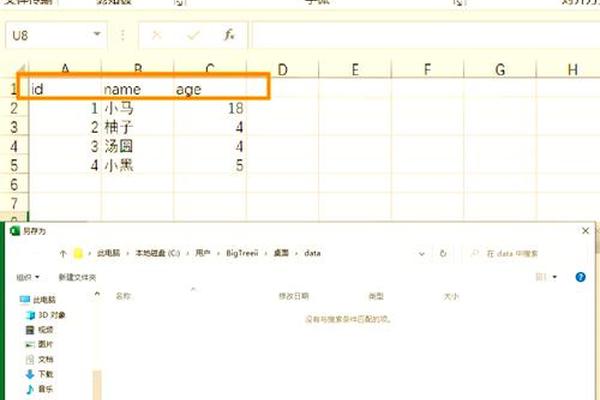Sort by the 类型 column header
The image size is (600, 400).
[376, 296]
